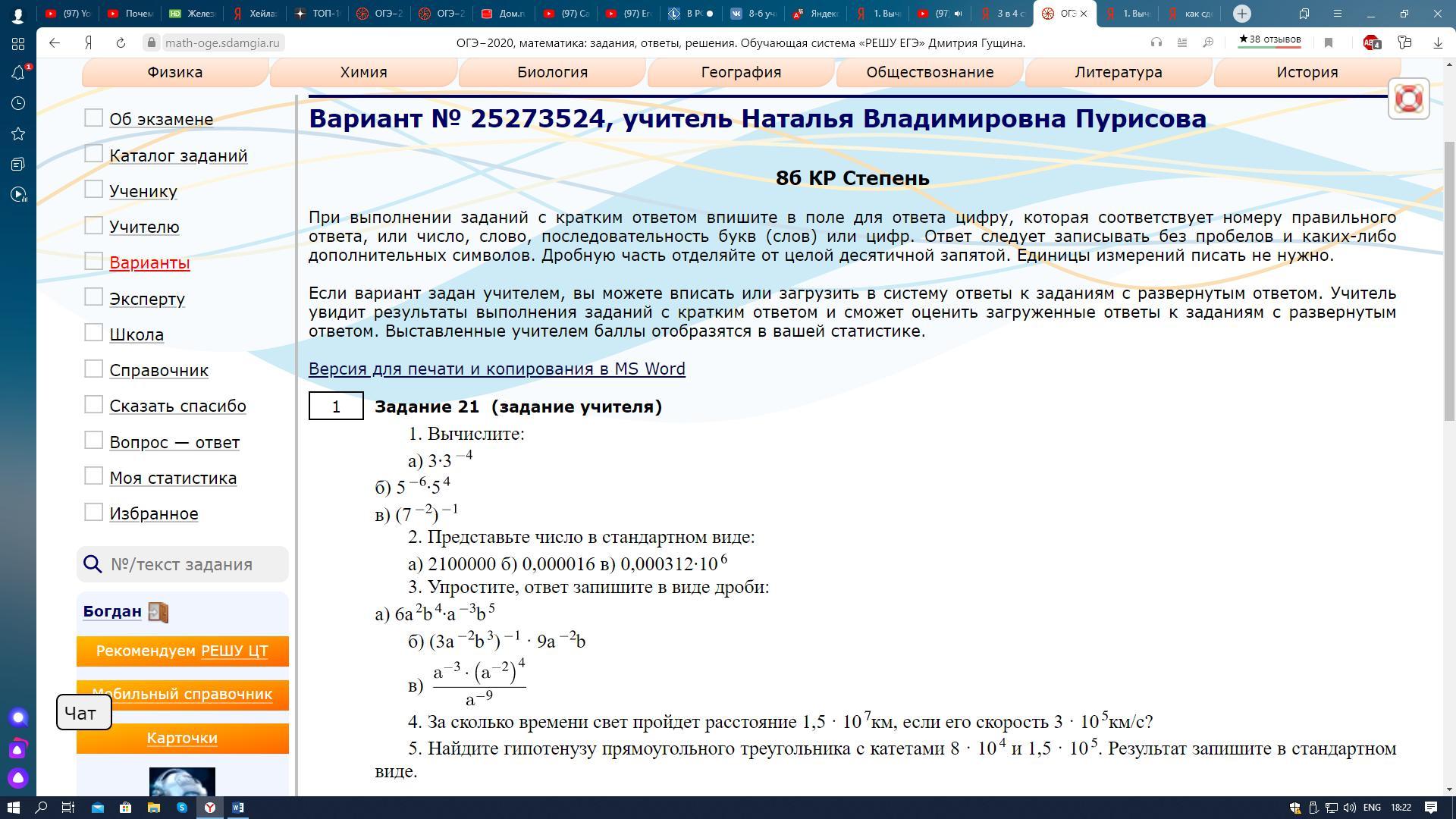1456x819 pixels.
Task: Open the tab groups panel icon
Action: pos(1304,14)
